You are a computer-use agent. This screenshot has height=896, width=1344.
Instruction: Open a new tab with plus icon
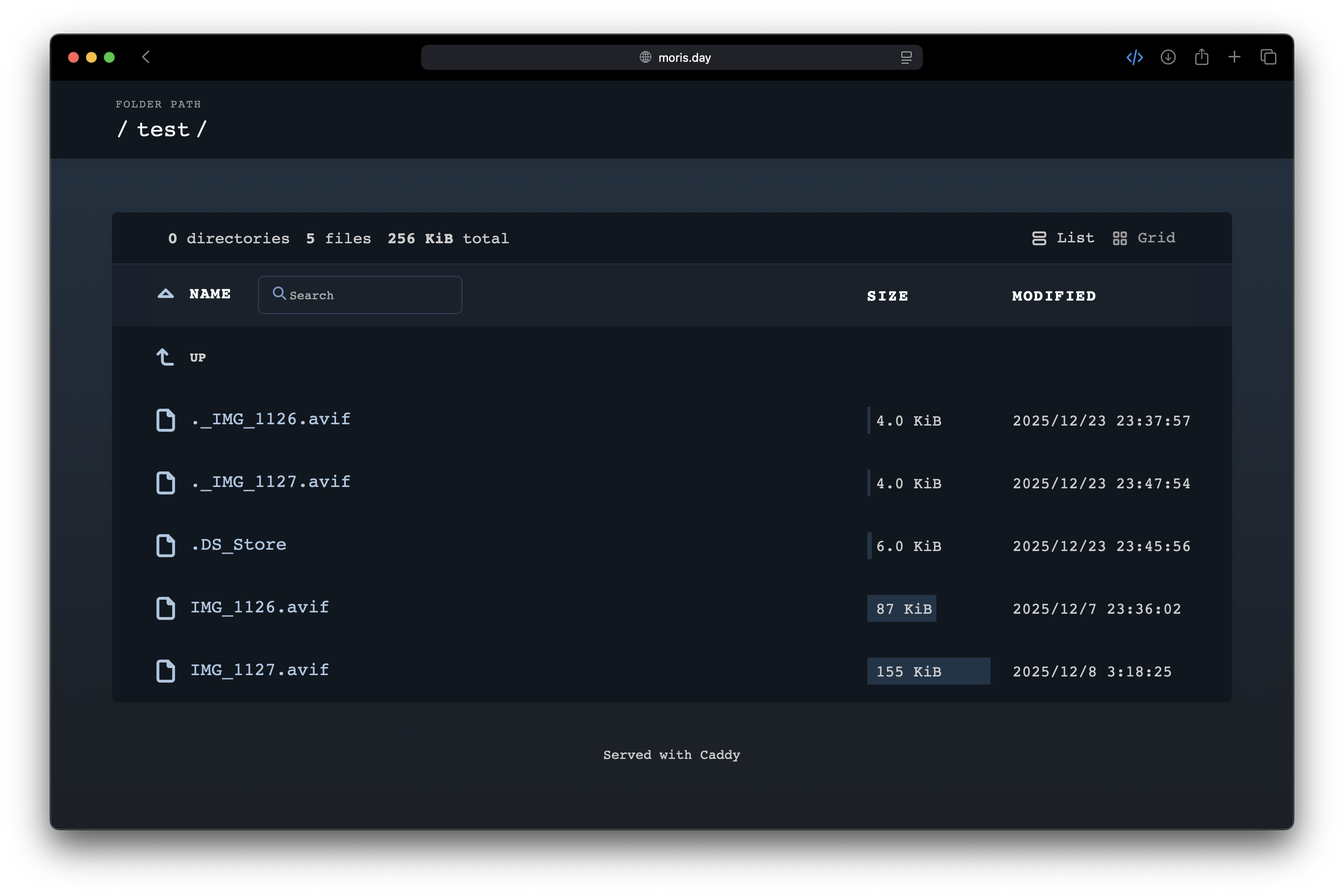(x=1234, y=57)
